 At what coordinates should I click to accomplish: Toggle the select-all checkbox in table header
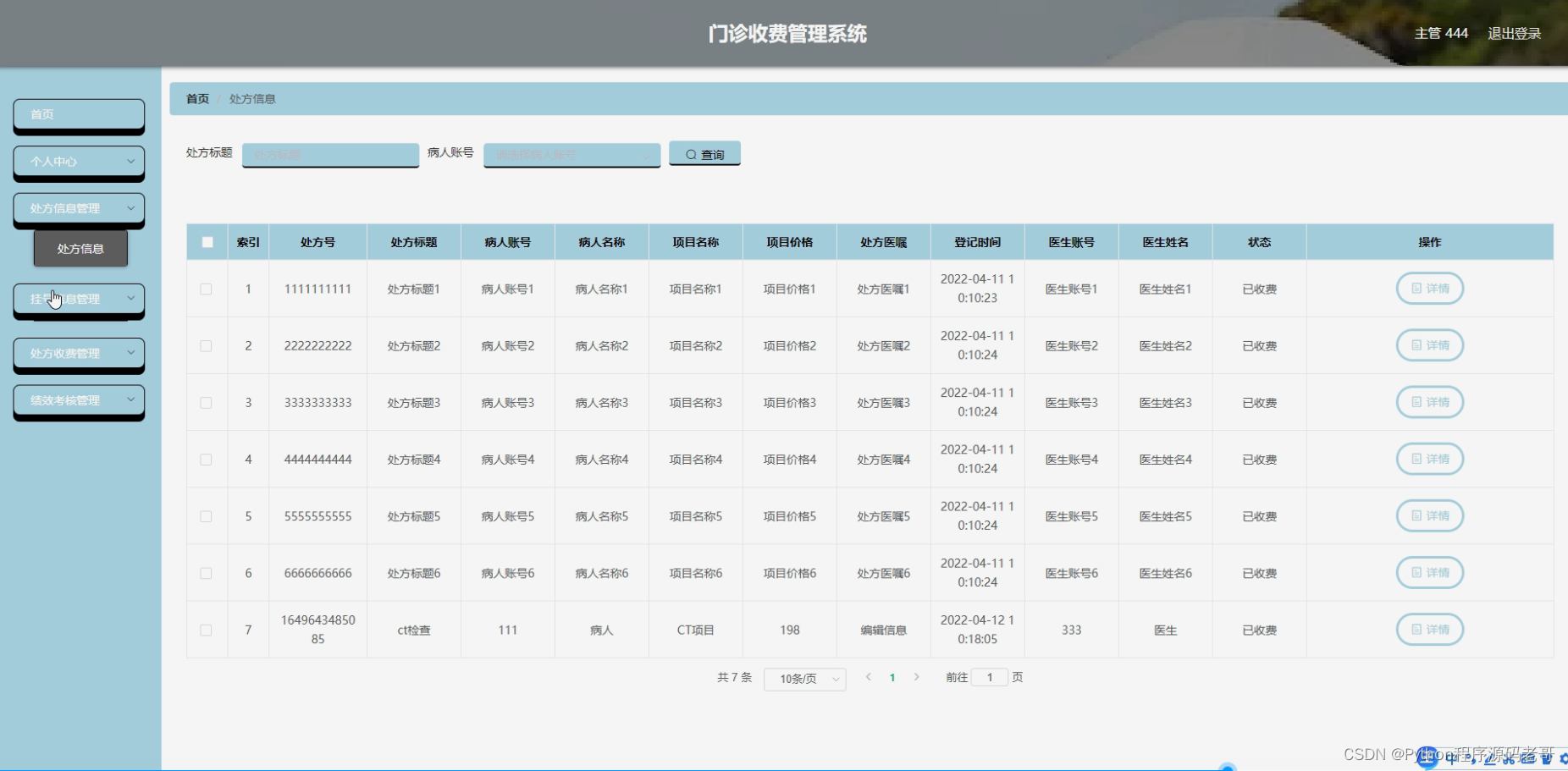click(207, 241)
